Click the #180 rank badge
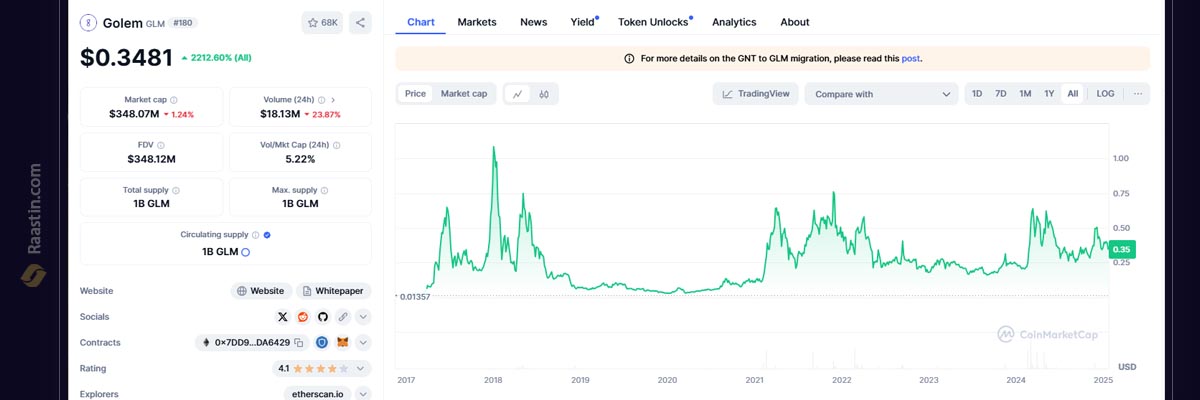The image size is (1200, 400). click(182, 22)
